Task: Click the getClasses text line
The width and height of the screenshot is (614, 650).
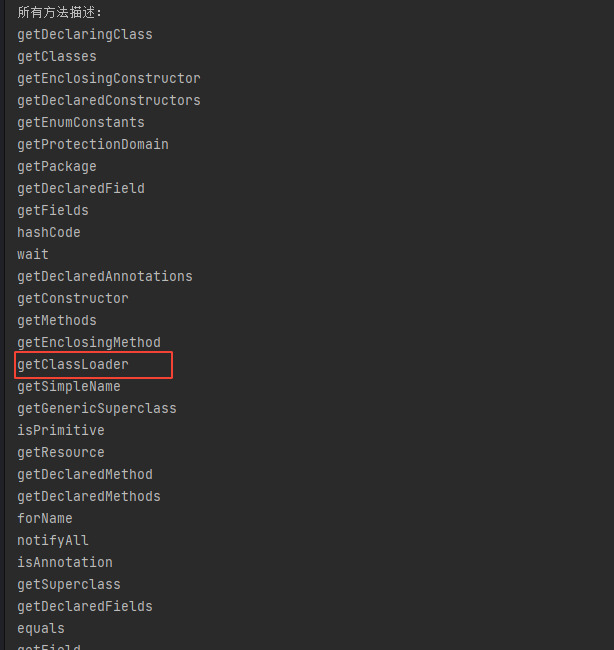Action: tap(57, 57)
